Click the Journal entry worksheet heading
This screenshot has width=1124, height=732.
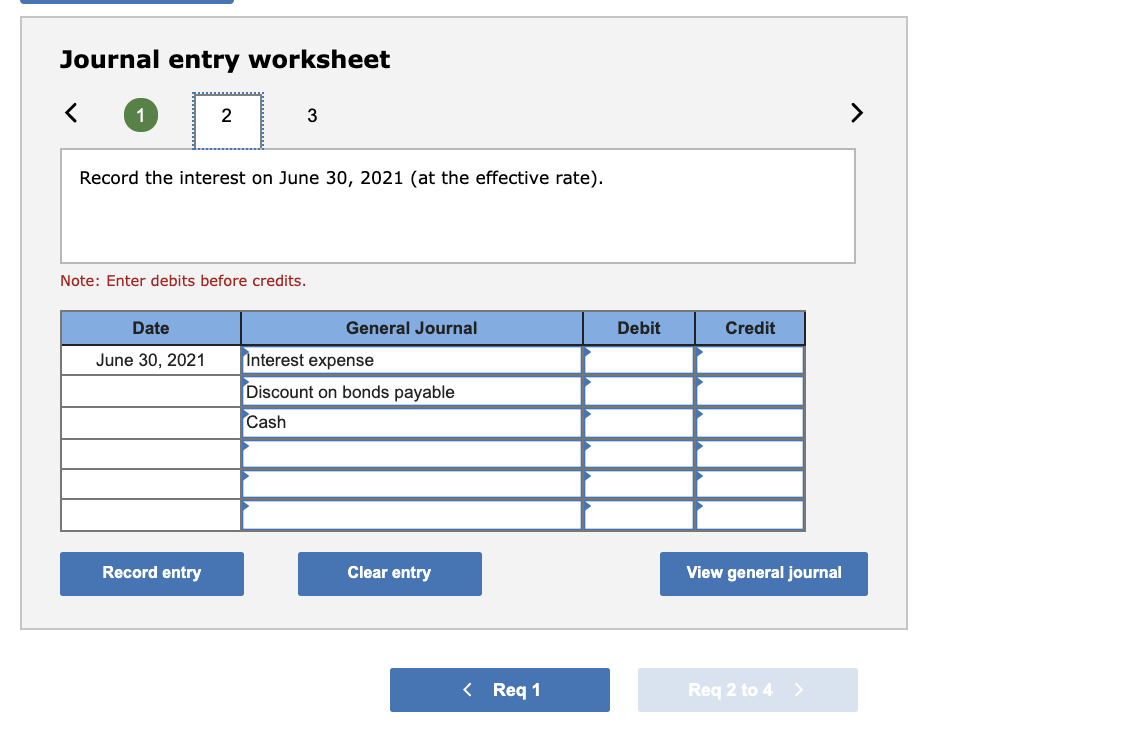click(x=225, y=60)
